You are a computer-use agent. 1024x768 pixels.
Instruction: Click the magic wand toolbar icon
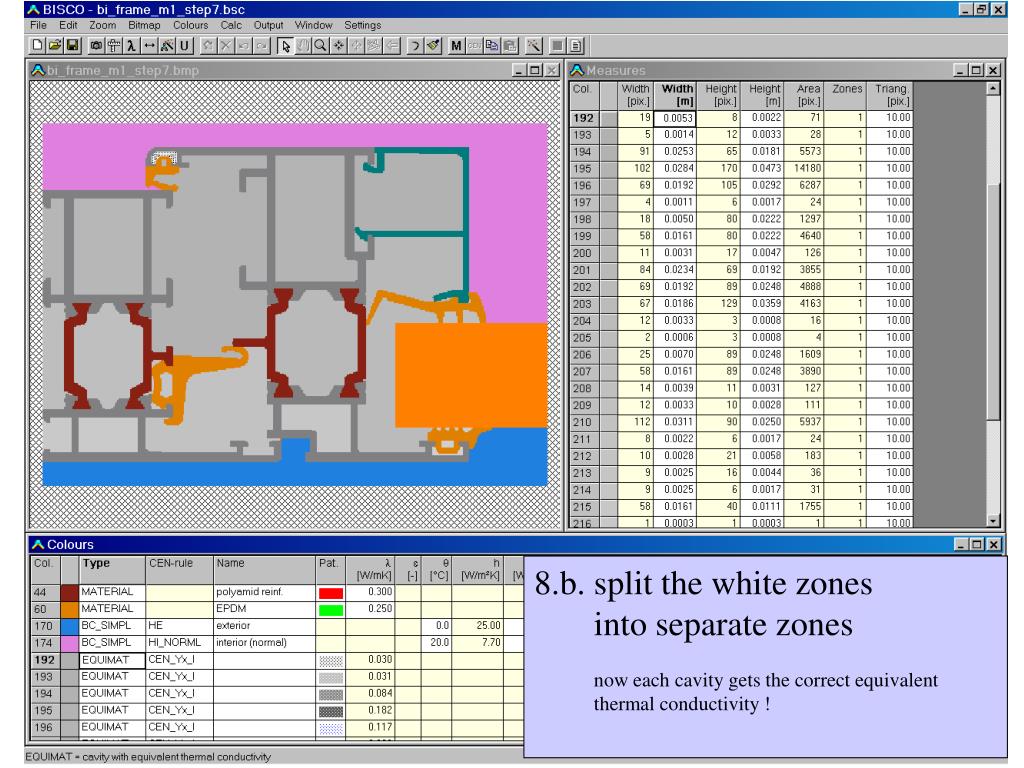pos(534,45)
